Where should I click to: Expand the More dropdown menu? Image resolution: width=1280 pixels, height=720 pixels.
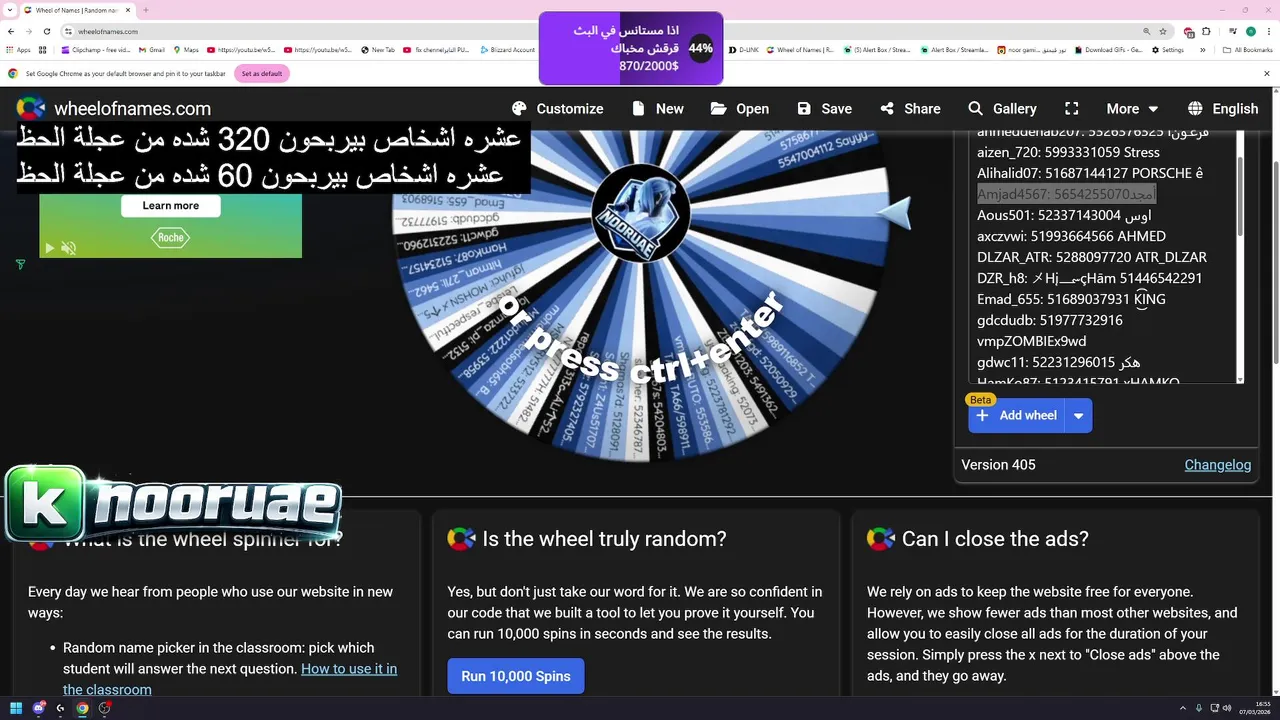(x=1132, y=109)
